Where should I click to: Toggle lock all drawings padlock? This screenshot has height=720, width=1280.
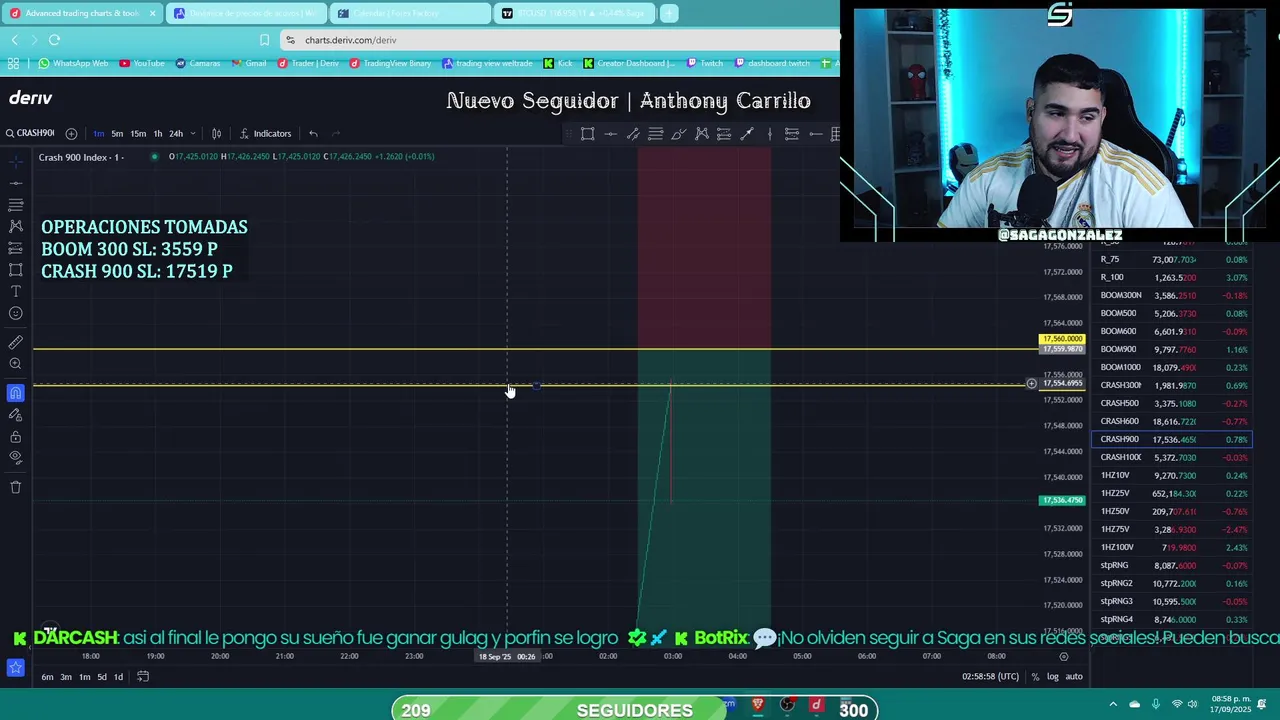15,437
